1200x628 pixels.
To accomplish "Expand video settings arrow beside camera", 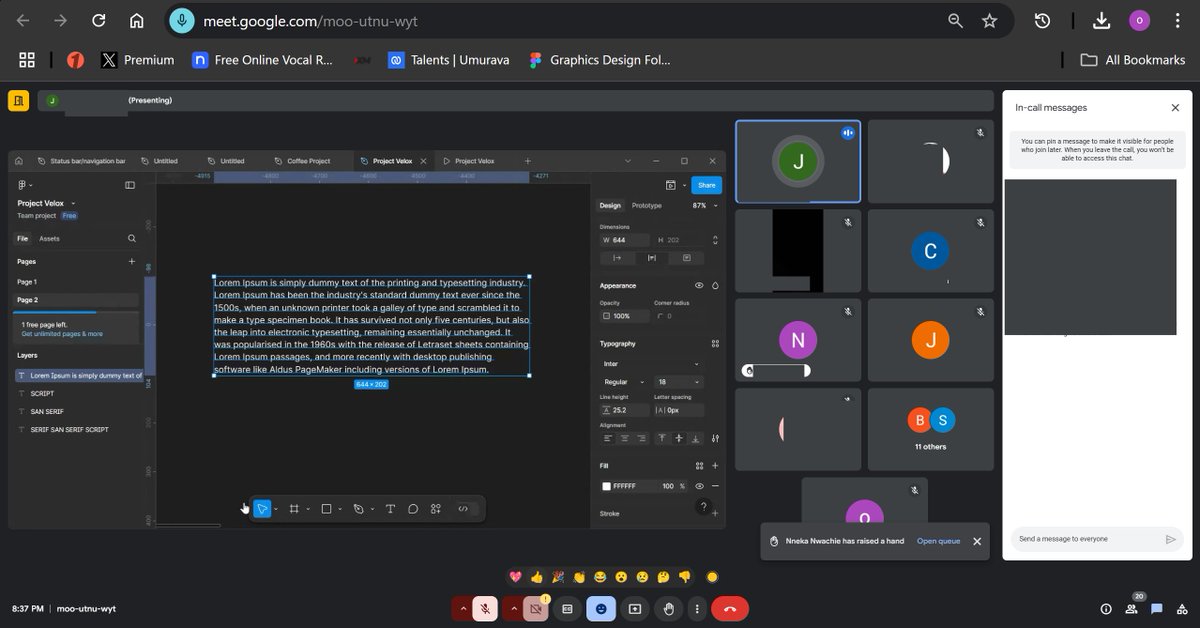I will [x=514, y=608].
